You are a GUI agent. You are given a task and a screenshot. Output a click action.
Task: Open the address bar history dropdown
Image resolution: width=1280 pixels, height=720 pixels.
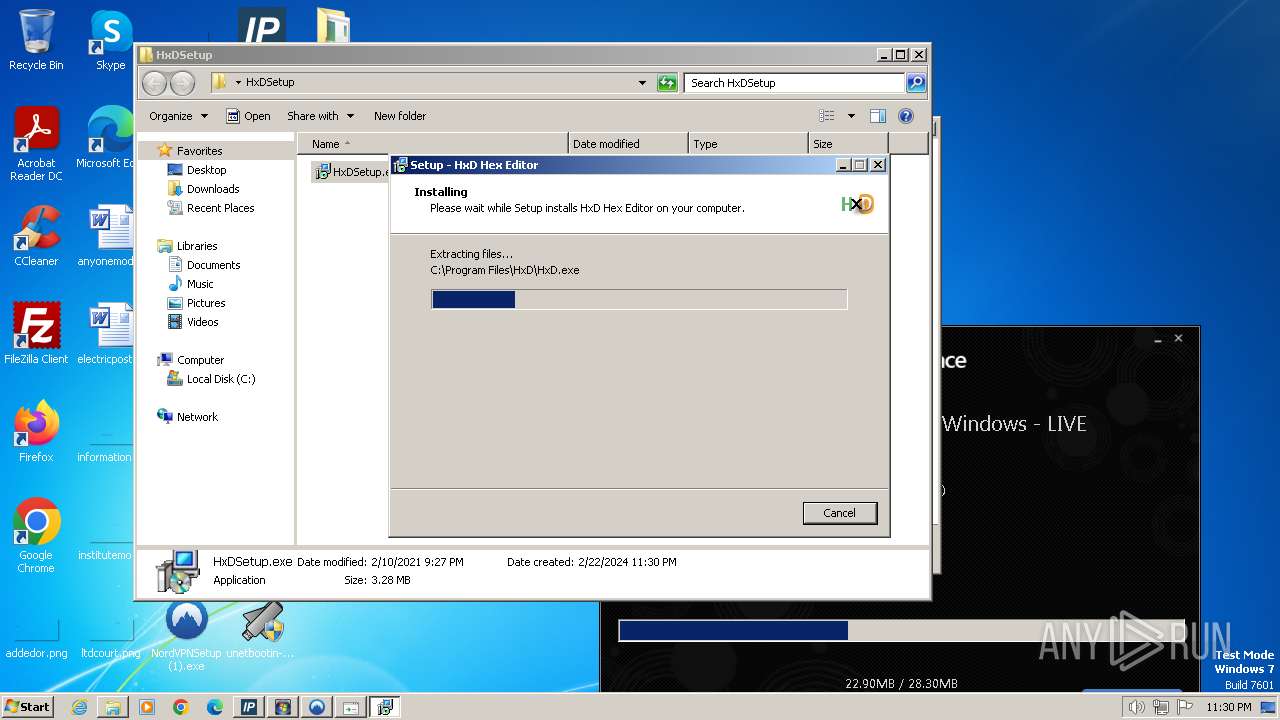click(642, 83)
